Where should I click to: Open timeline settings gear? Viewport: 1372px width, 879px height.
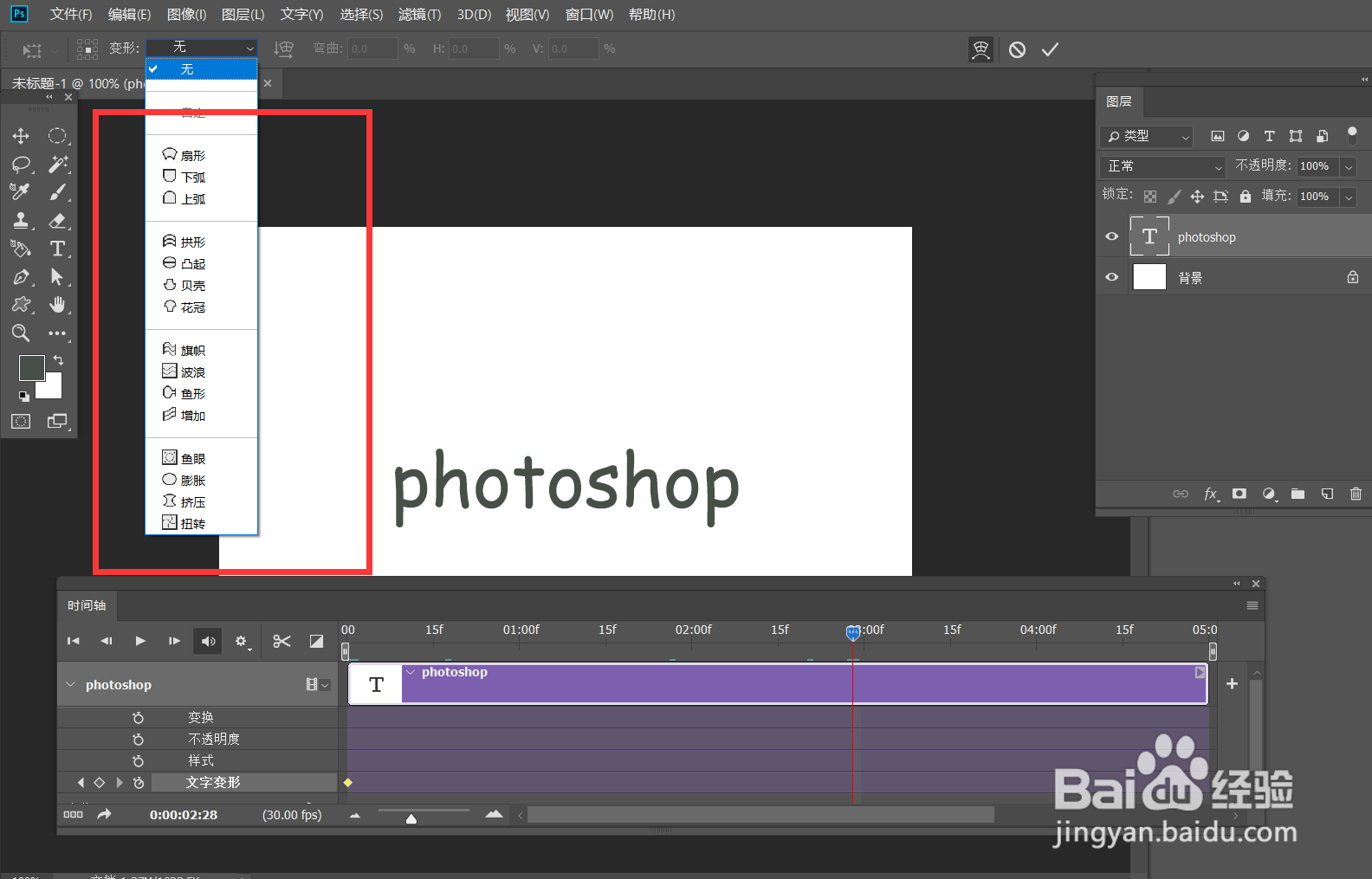(242, 642)
